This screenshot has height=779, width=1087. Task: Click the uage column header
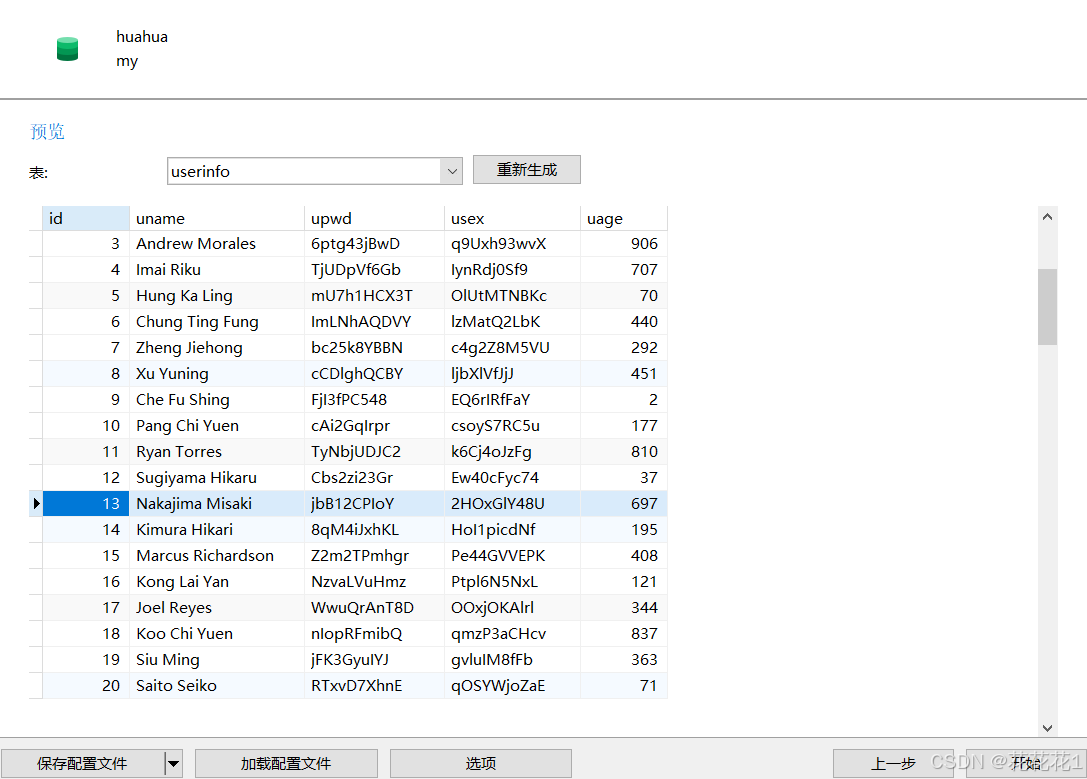pos(624,218)
